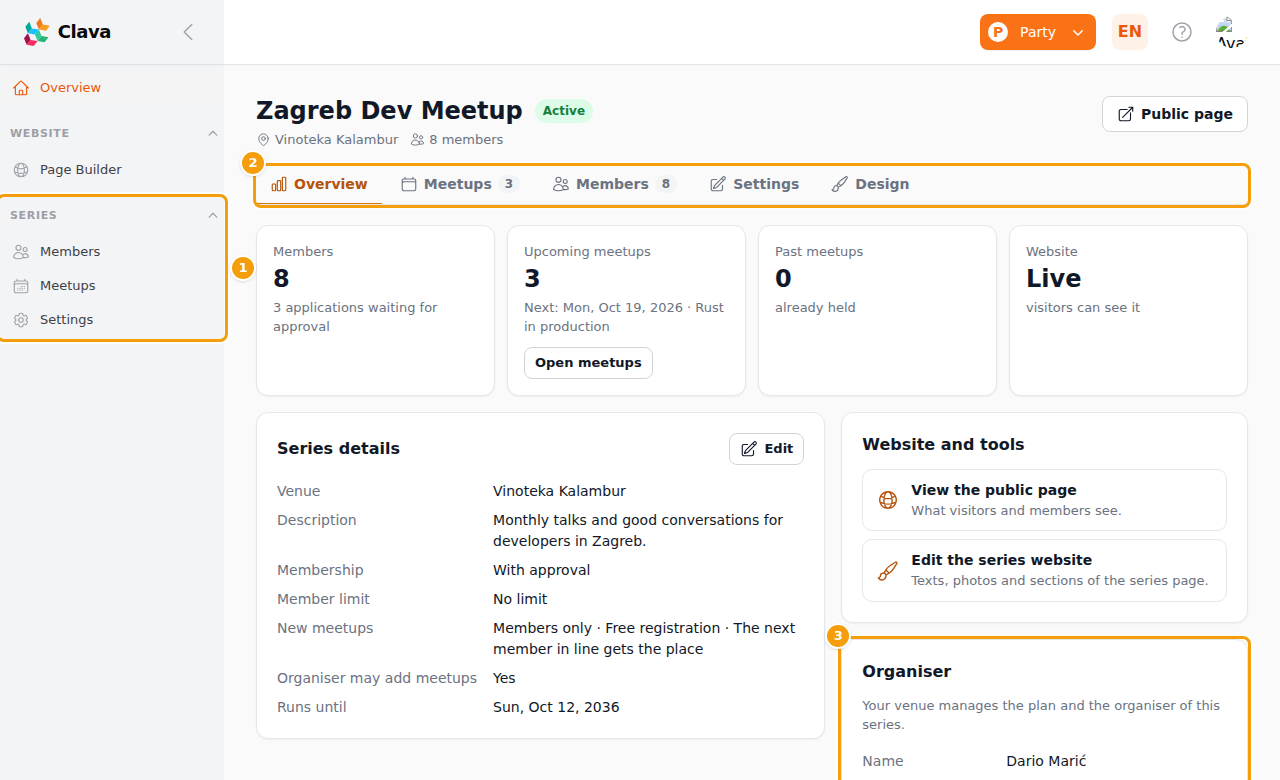Open the Design tab
The image size is (1280, 780).
point(871,184)
